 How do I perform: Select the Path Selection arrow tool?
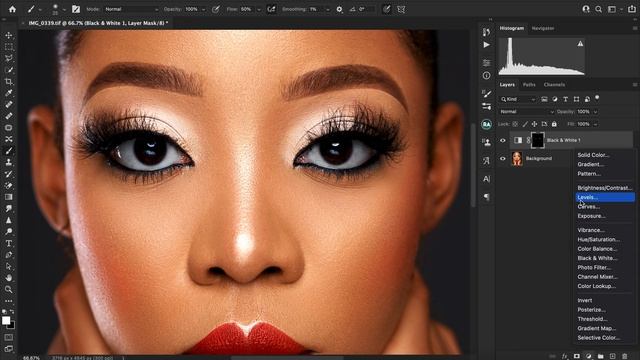[9, 266]
